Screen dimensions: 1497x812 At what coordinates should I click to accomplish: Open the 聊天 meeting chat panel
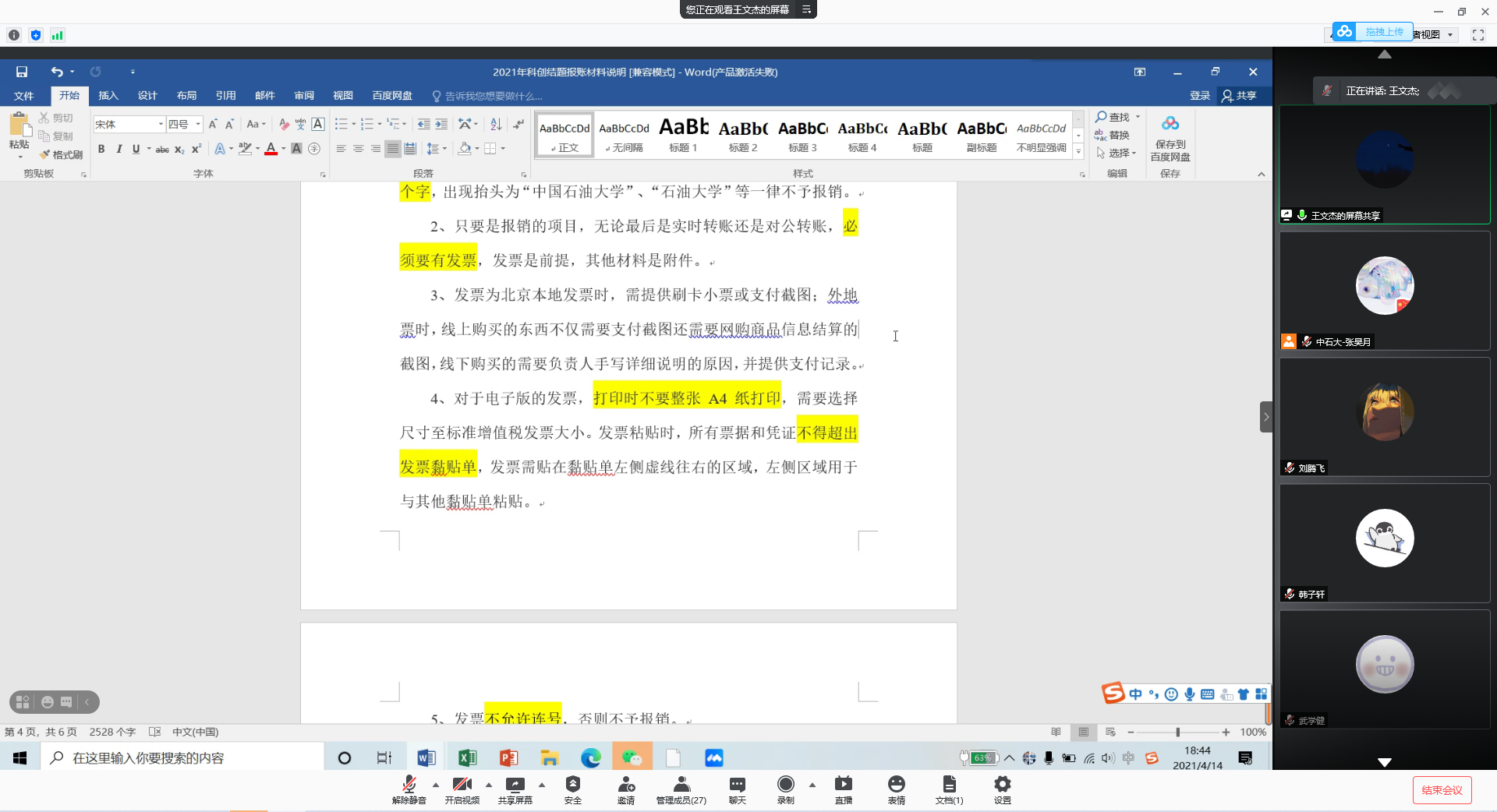point(736,787)
